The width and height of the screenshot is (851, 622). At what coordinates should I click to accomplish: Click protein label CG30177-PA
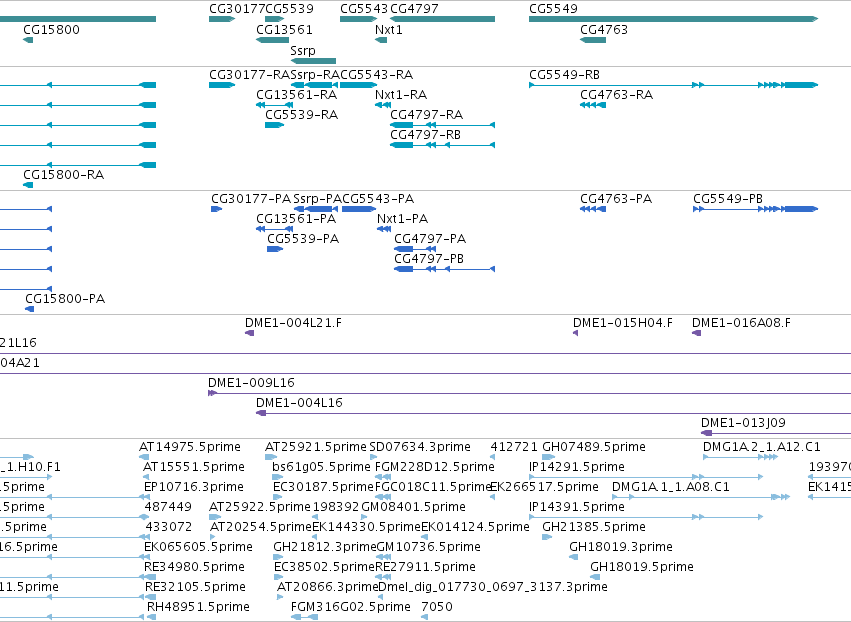click(x=251, y=199)
